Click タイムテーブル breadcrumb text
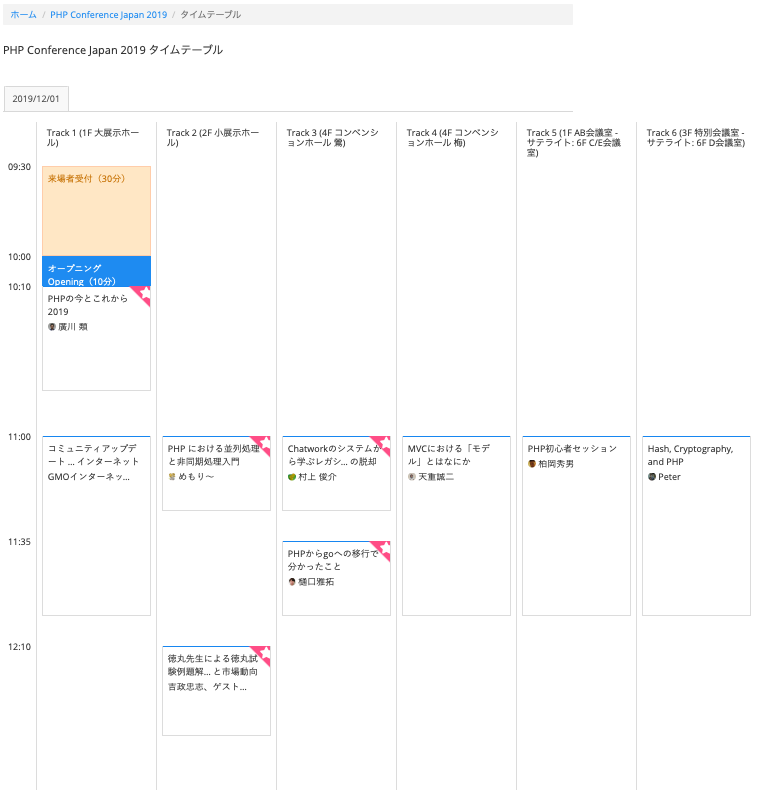Viewport: 757px width, 790px height. (x=211, y=15)
